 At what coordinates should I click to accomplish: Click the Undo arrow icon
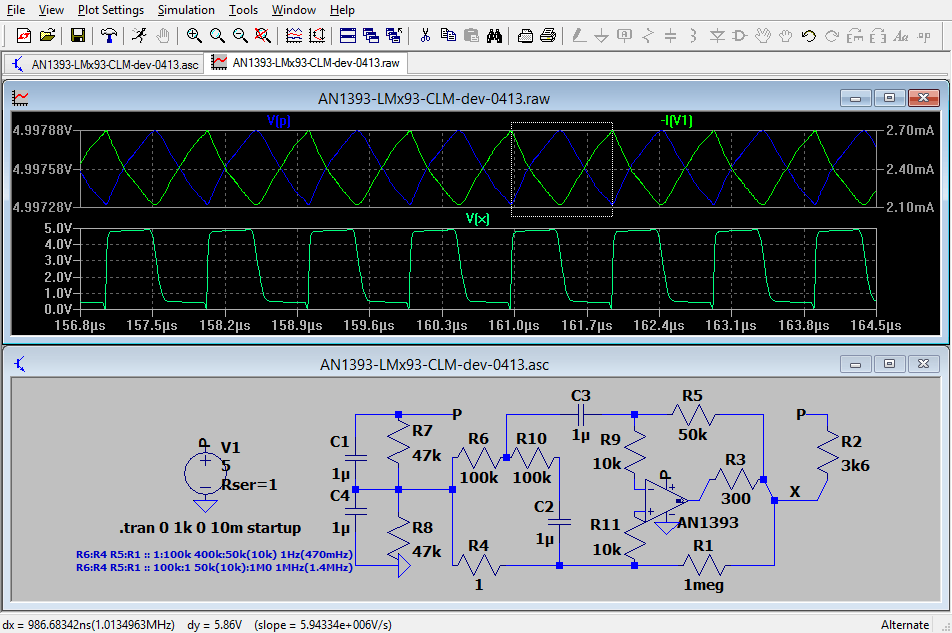809,36
